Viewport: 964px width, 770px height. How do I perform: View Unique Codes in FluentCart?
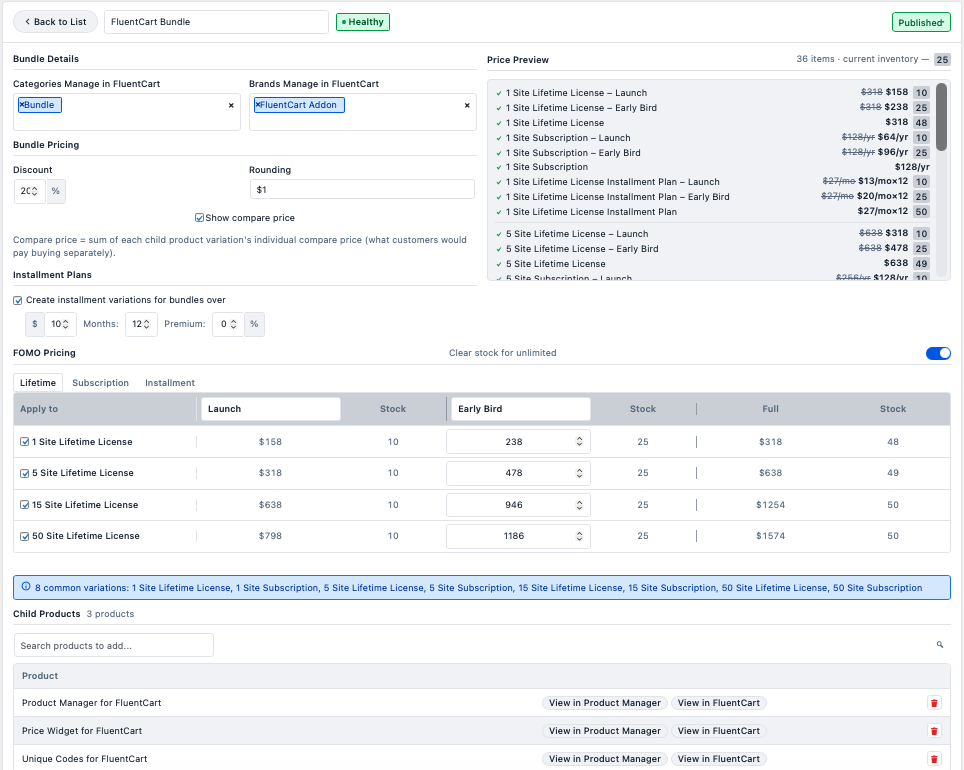pos(719,759)
